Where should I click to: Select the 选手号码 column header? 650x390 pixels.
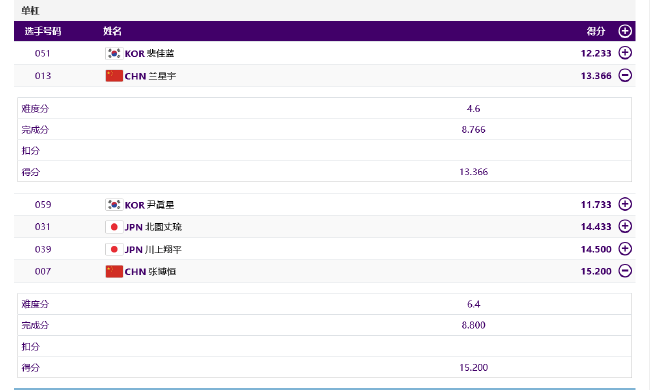43,31
